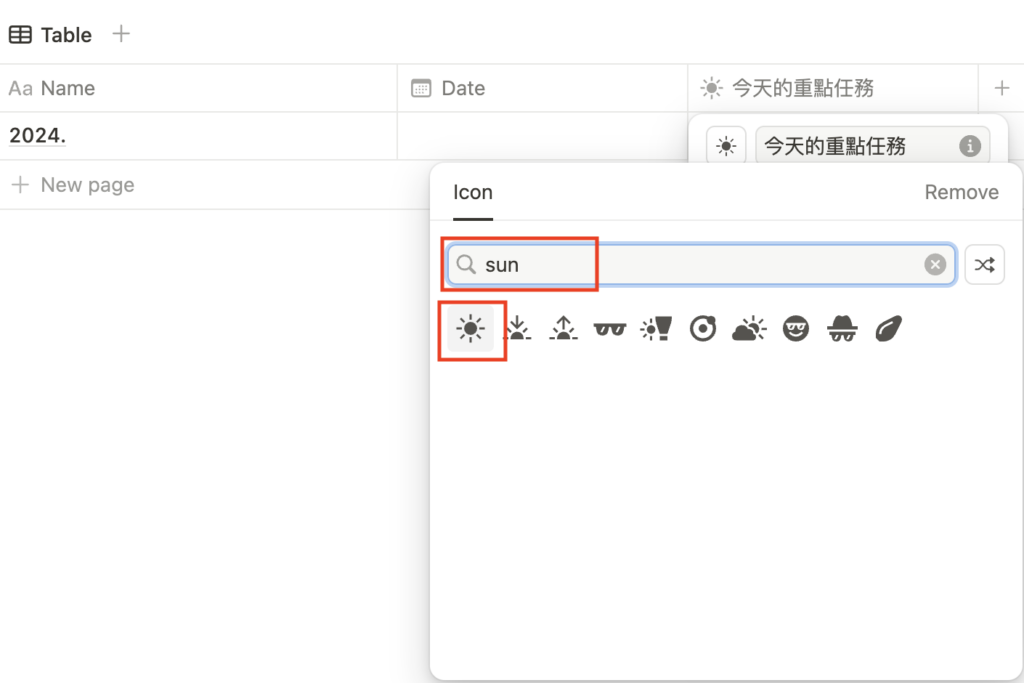Open the Table view tab
This screenshot has height=683, width=1024.
pyautogui.click(x=51, y=35)
